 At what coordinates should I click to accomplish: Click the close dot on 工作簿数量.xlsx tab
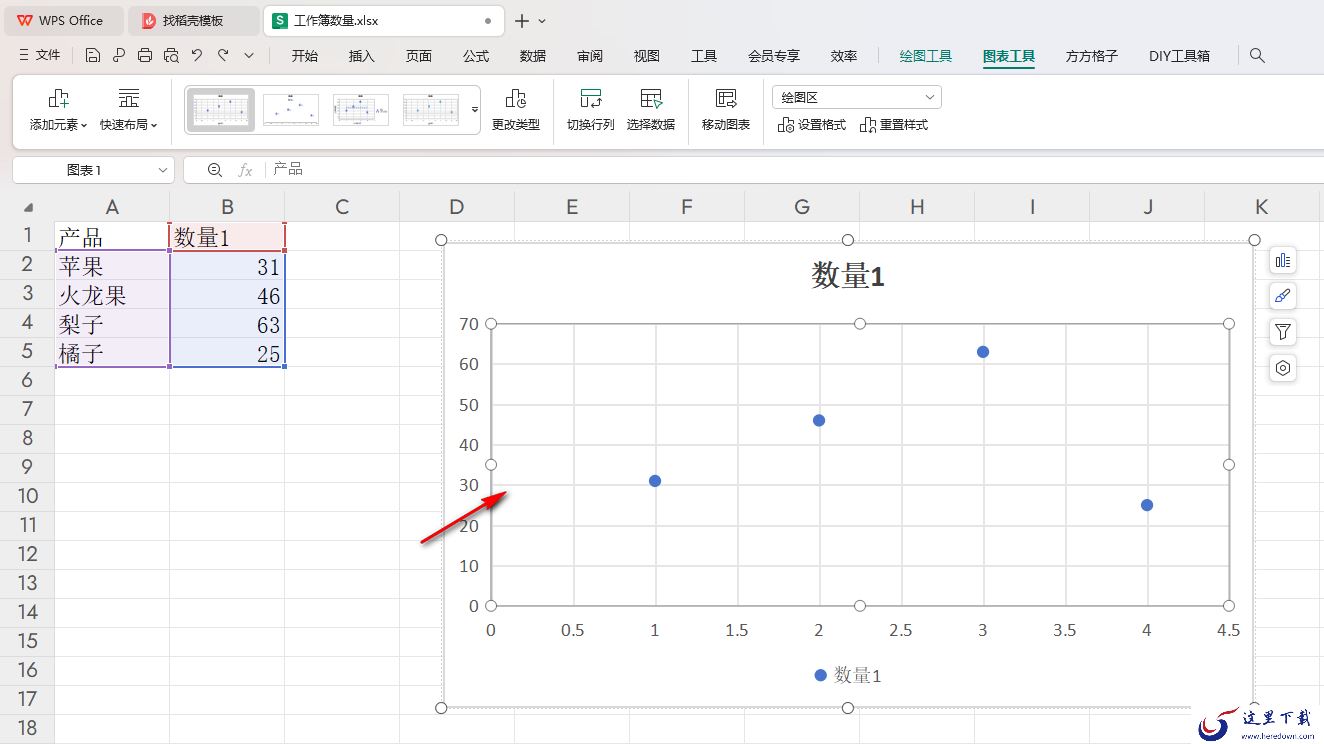click(488, 21)
